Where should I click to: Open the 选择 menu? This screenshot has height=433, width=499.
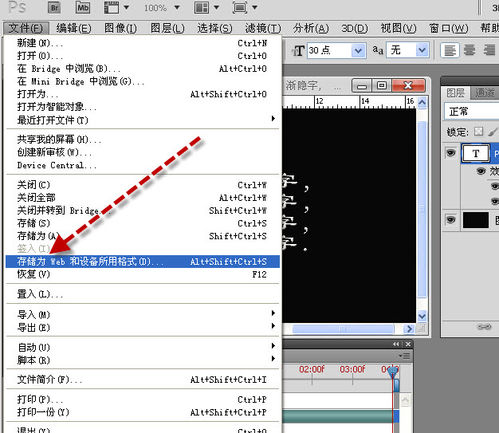(215, 28)
